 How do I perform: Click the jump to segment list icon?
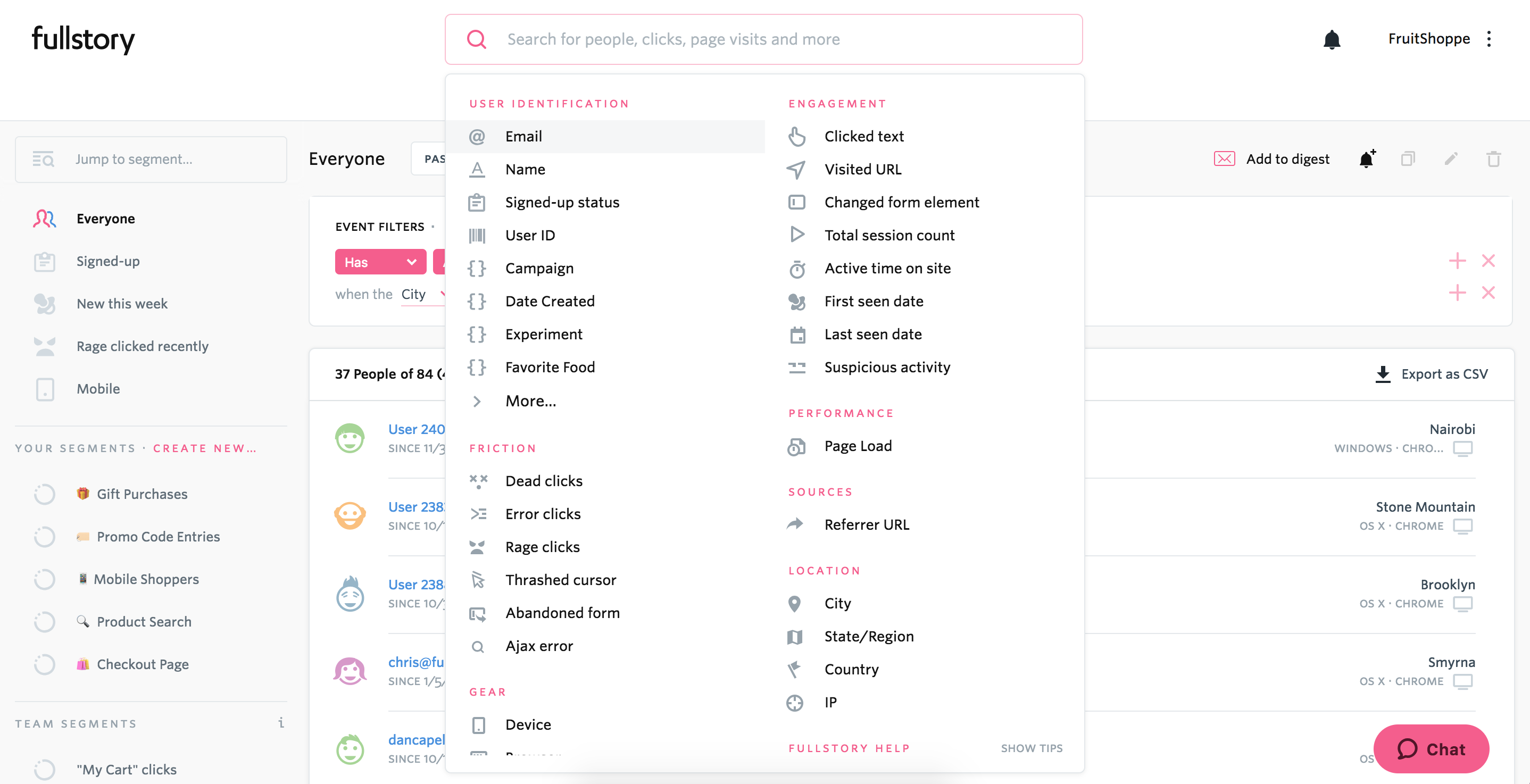(44, 159)
